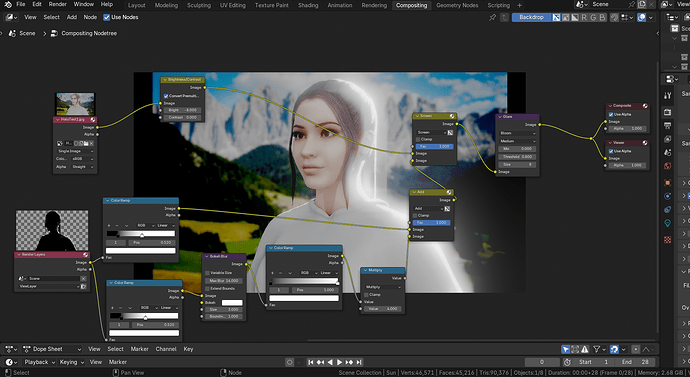Toggle the Use Nodes checkbox
This screenshot has width=690, height=377.
(106, 18)
